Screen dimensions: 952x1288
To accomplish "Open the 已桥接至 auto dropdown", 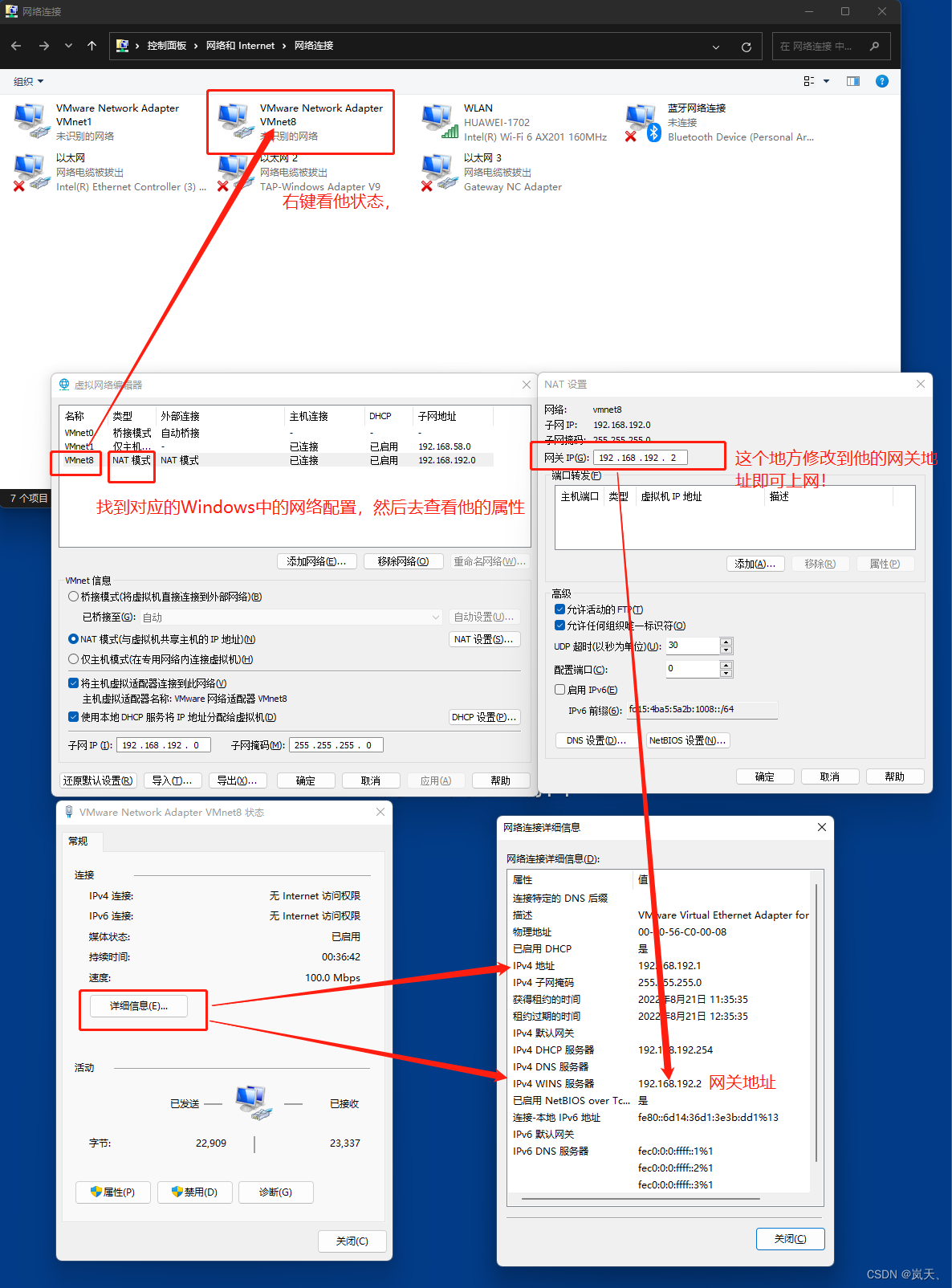I will pos(291,618).
